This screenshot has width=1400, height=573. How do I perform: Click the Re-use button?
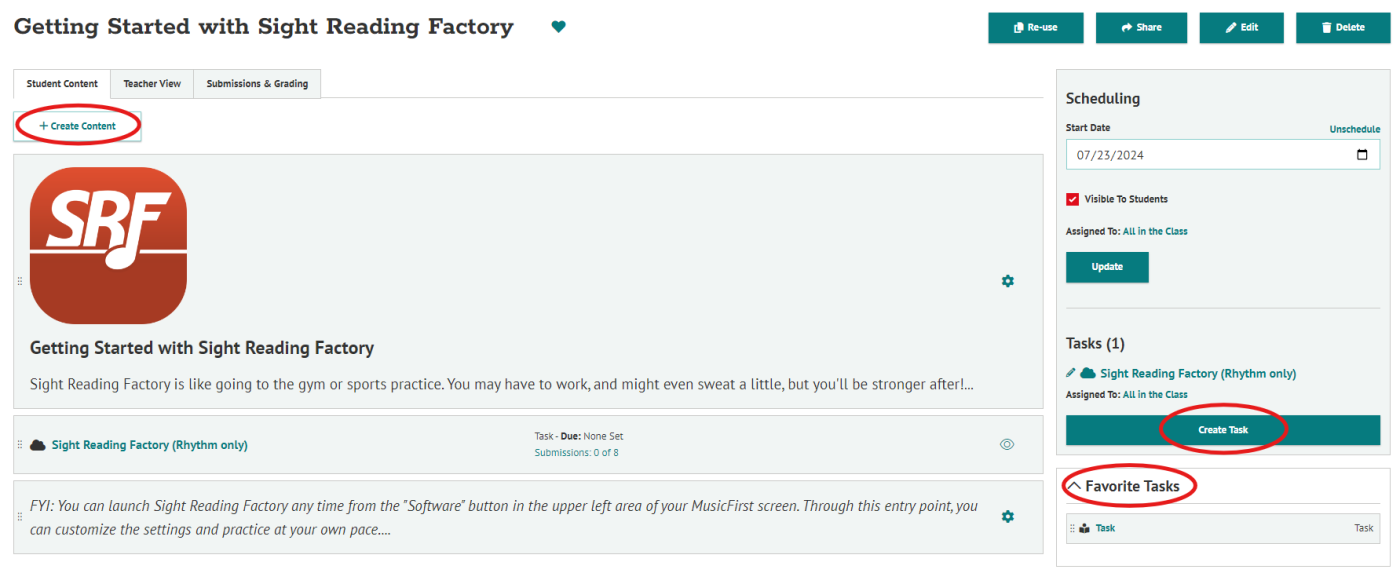1036,28
